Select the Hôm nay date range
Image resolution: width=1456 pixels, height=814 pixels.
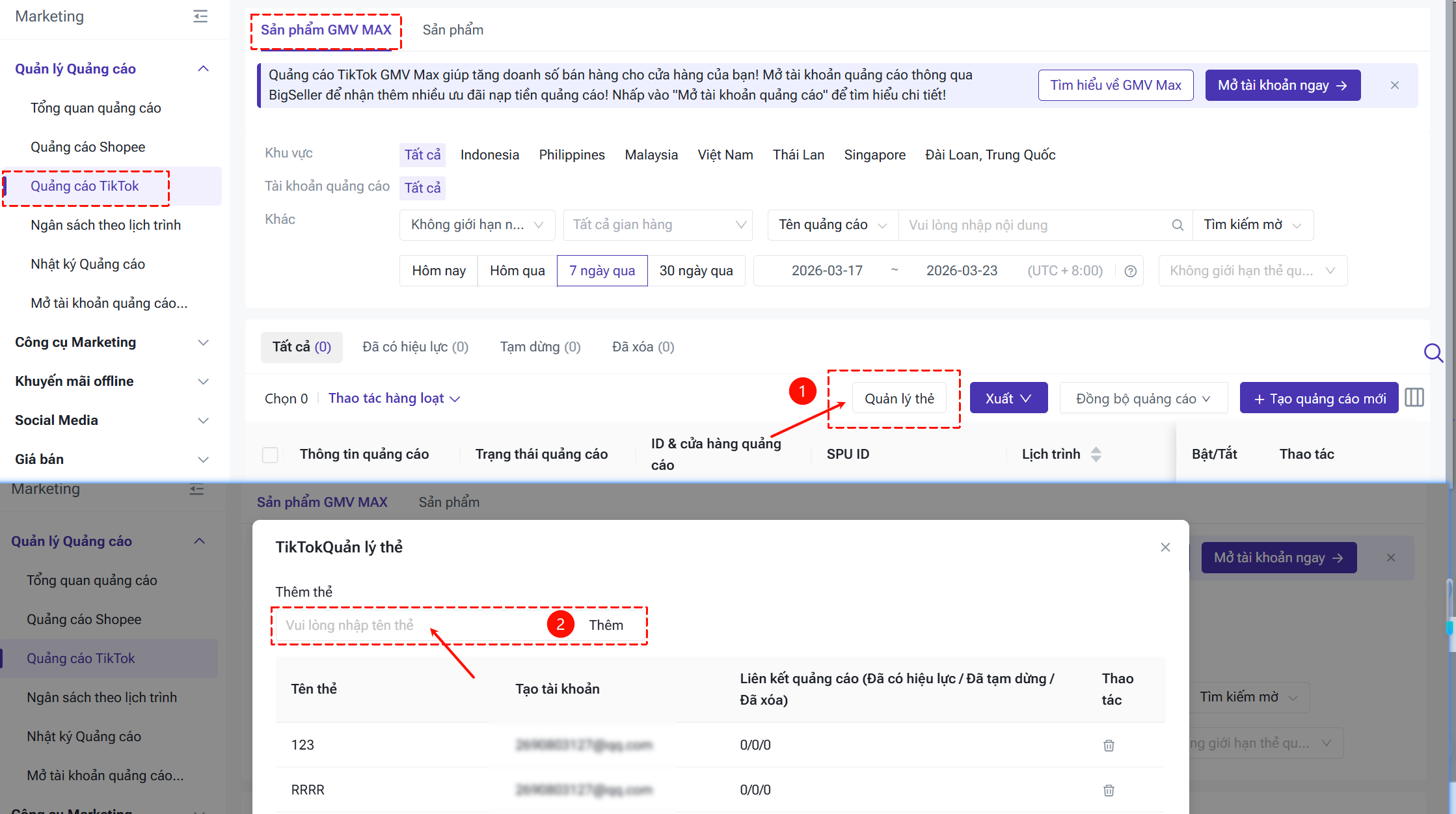click(x=438, y=271)
